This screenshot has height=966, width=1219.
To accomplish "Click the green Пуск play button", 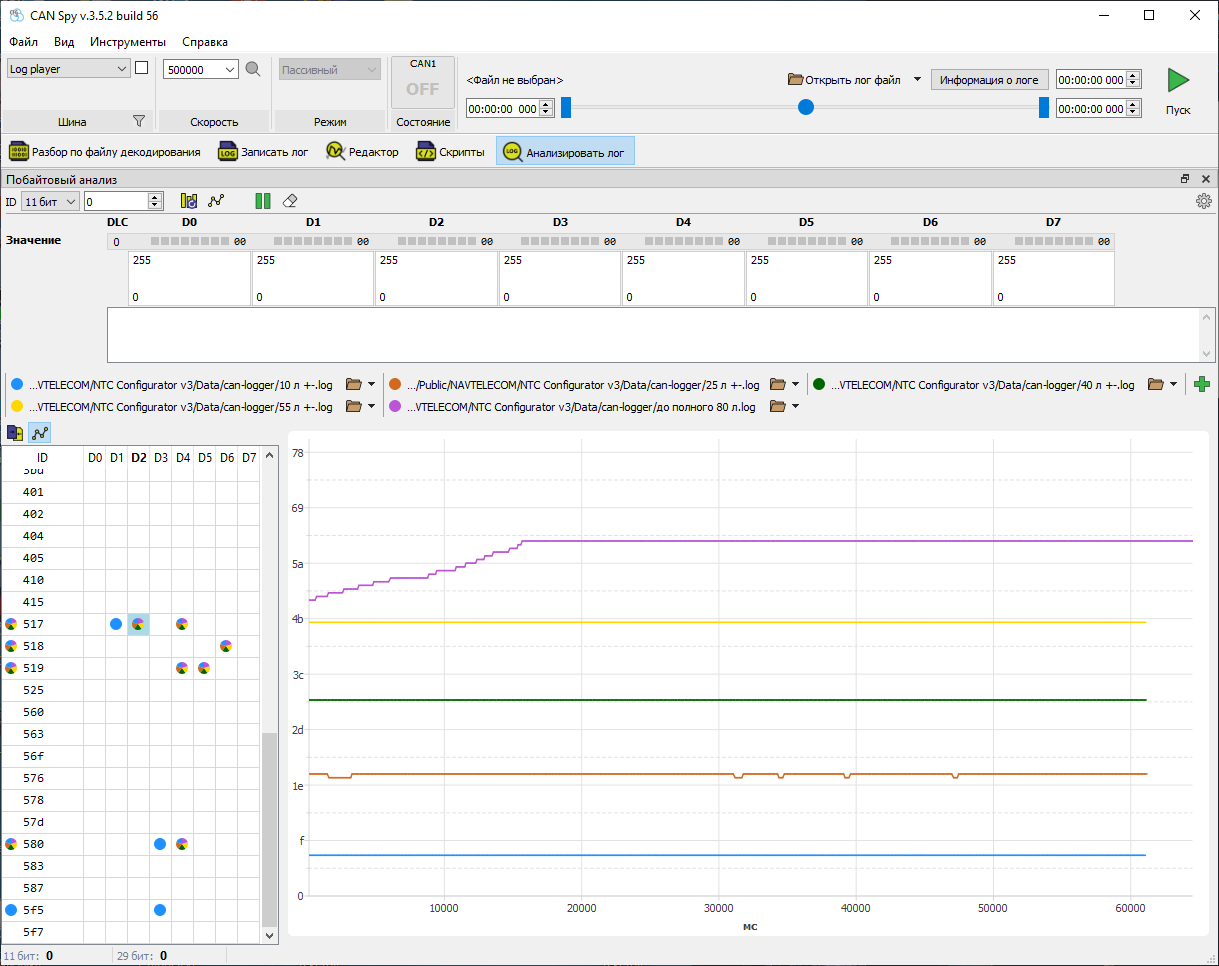I will point(1178,81).
